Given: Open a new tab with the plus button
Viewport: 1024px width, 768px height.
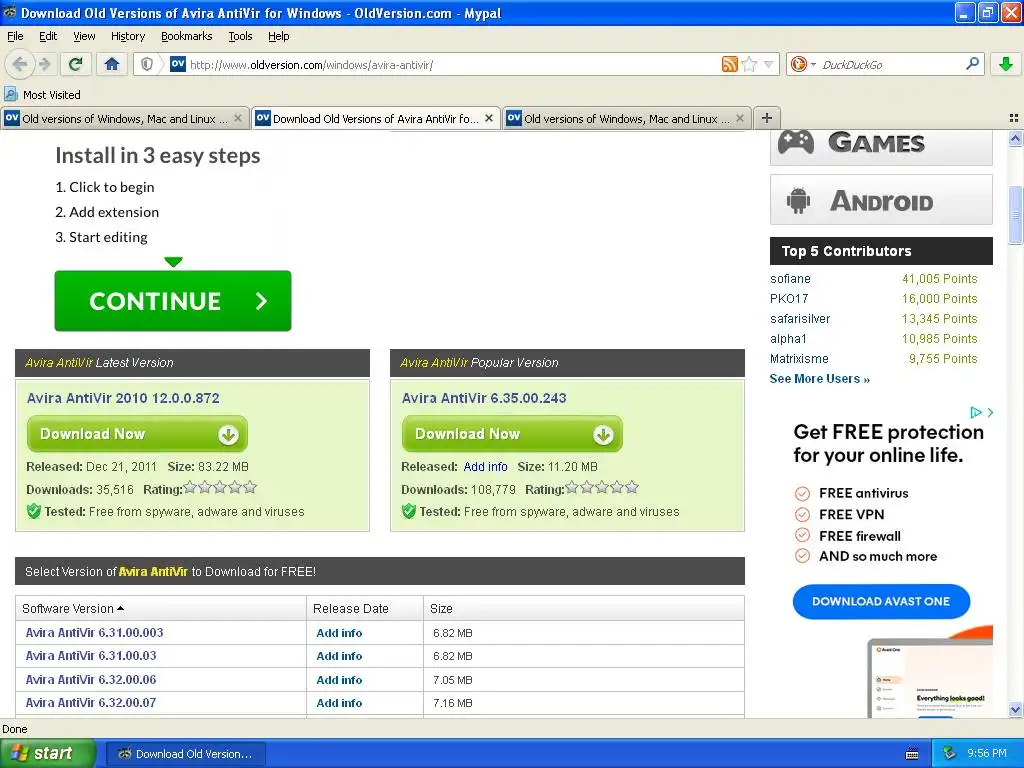Looking at the screenshot, I should coord(767,118).
